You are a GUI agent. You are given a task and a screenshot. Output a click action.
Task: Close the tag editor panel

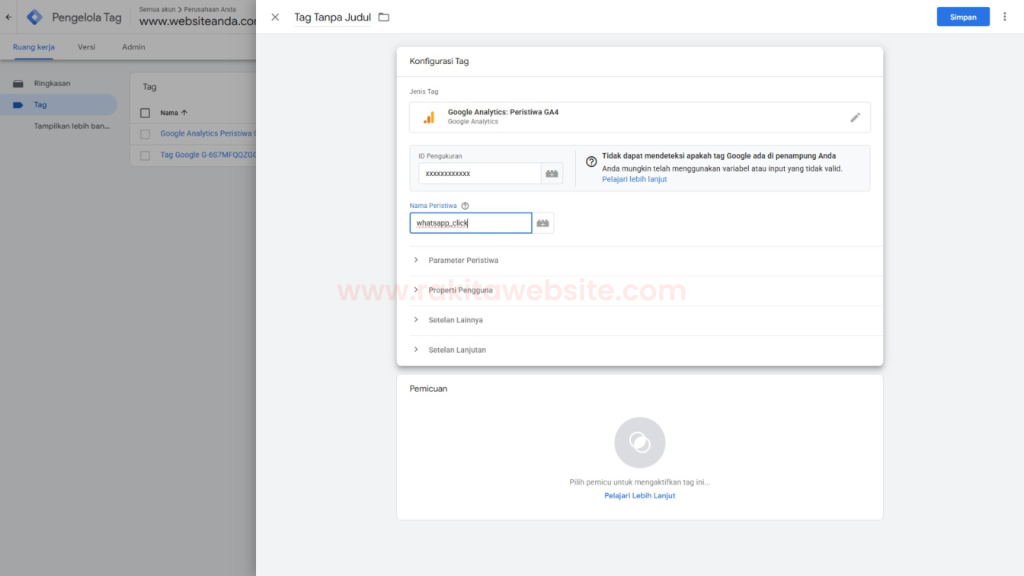pyautogui.click(x=275, y=17)
